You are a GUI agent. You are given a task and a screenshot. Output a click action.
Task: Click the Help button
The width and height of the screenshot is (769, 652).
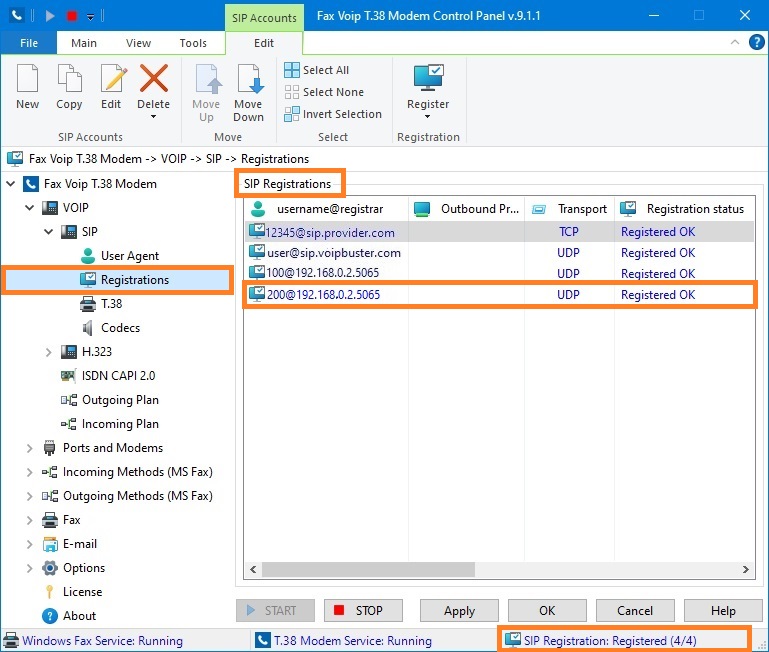tap(723, 611)
